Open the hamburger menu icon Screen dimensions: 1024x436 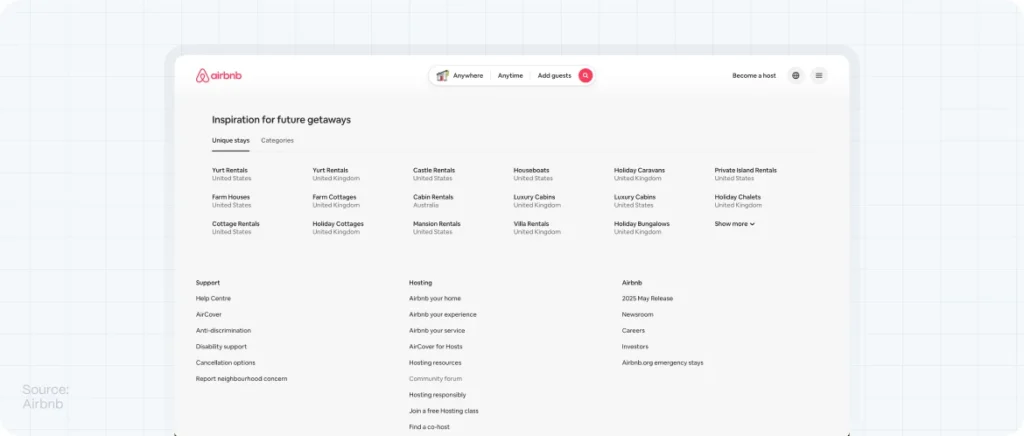click(x=819, y=75)
